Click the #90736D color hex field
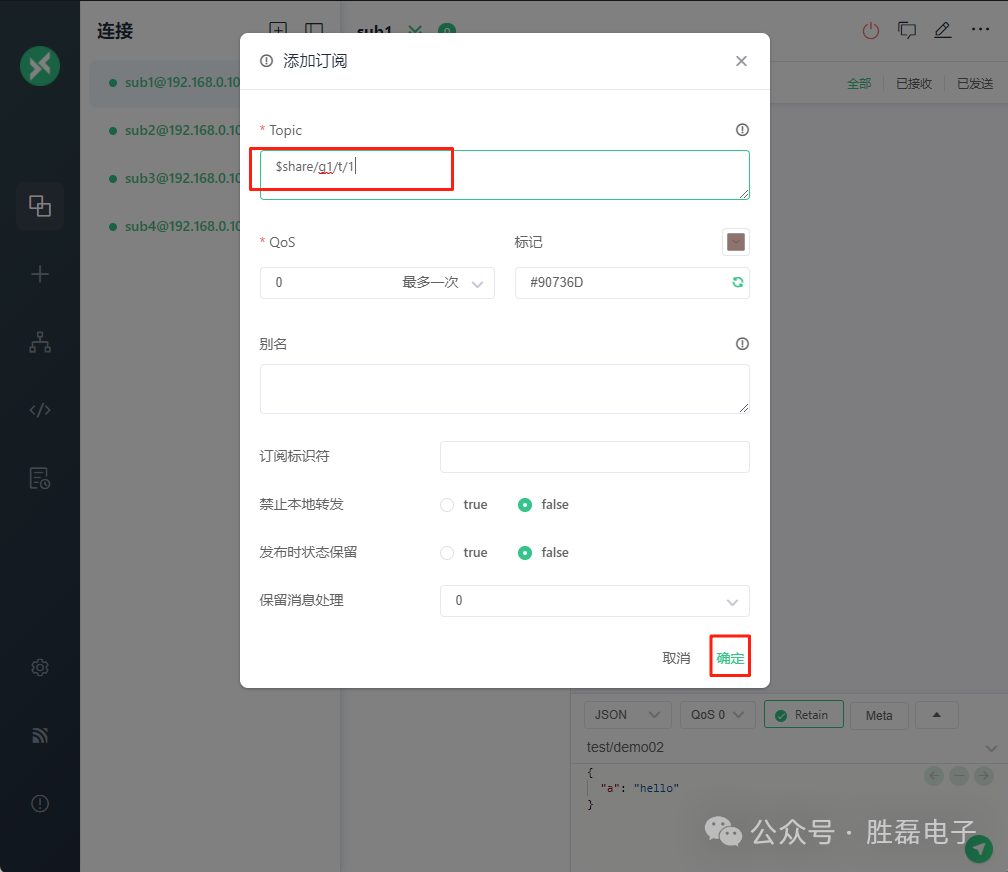This screenshot has height=872, width=1008. coord(632,283)
